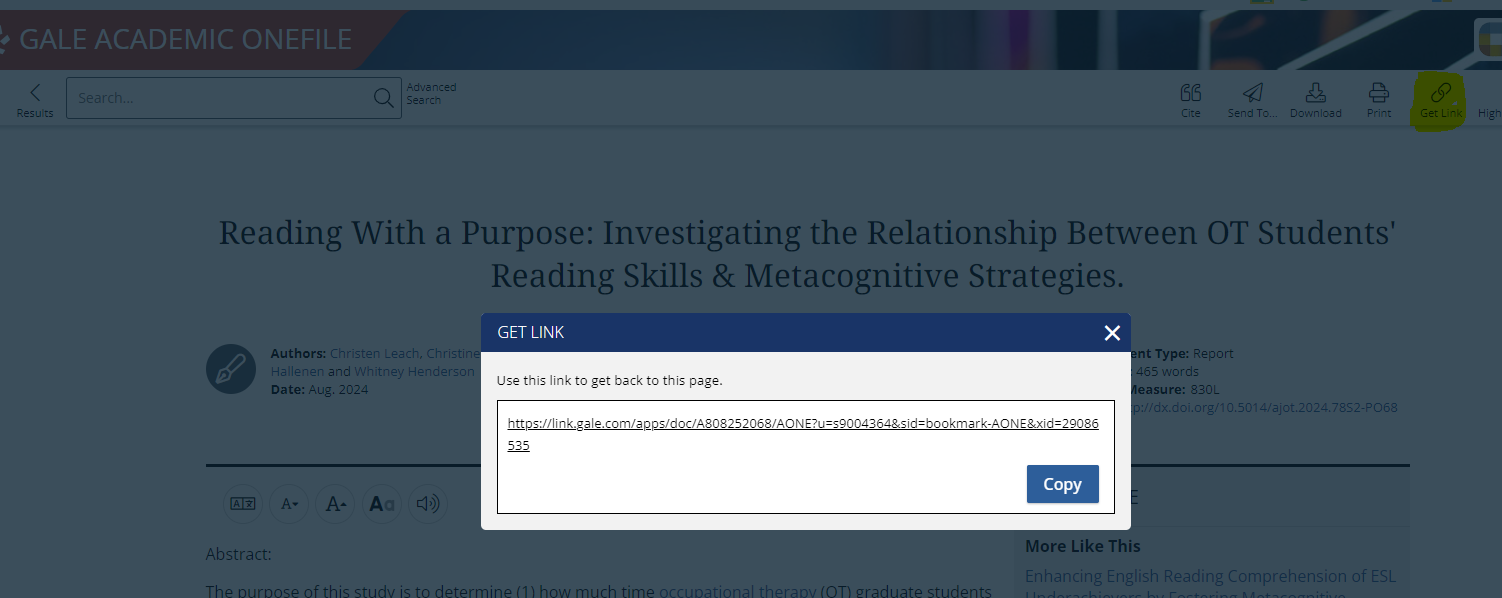Viewport: 1502px width, 598px height.
Task: Click the Copy button in the dialog
Action: click(1062, 484)
